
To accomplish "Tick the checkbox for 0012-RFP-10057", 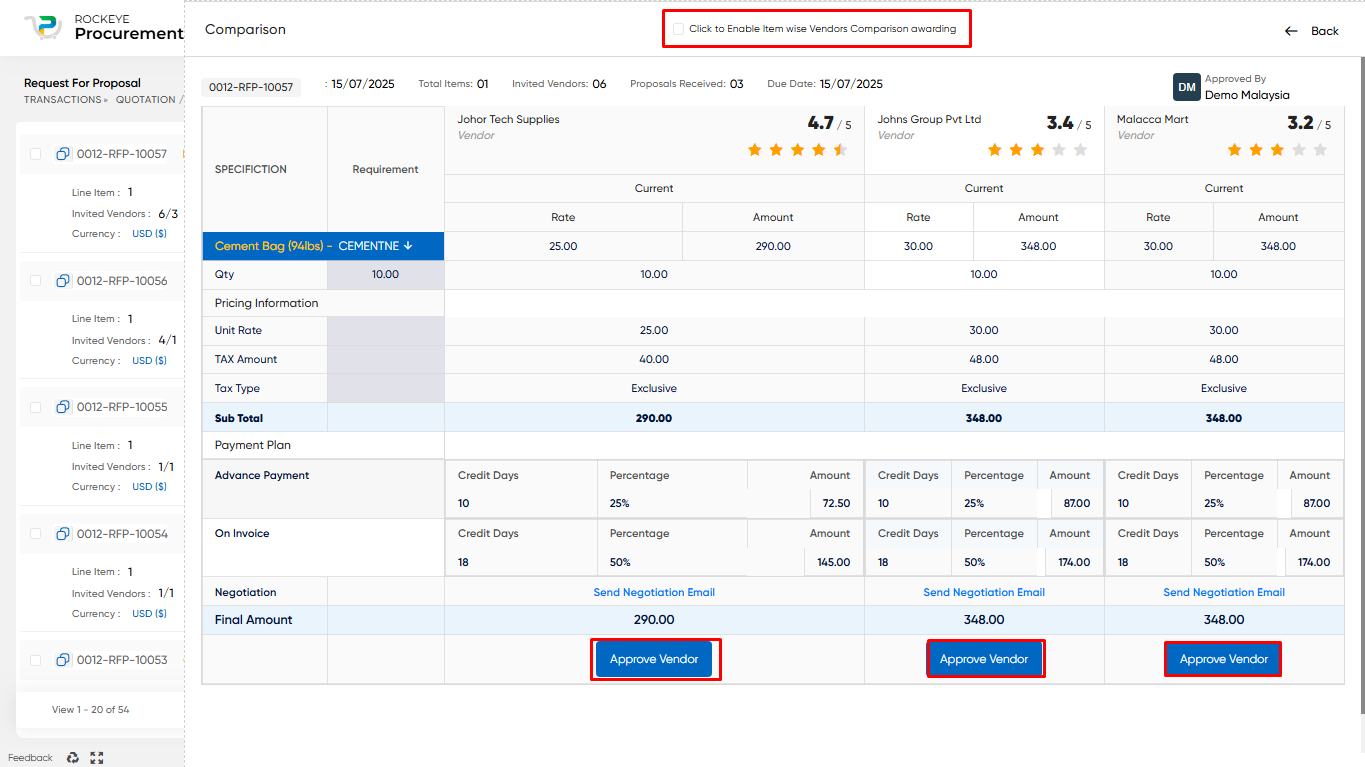I will click(x=36, y=154).
